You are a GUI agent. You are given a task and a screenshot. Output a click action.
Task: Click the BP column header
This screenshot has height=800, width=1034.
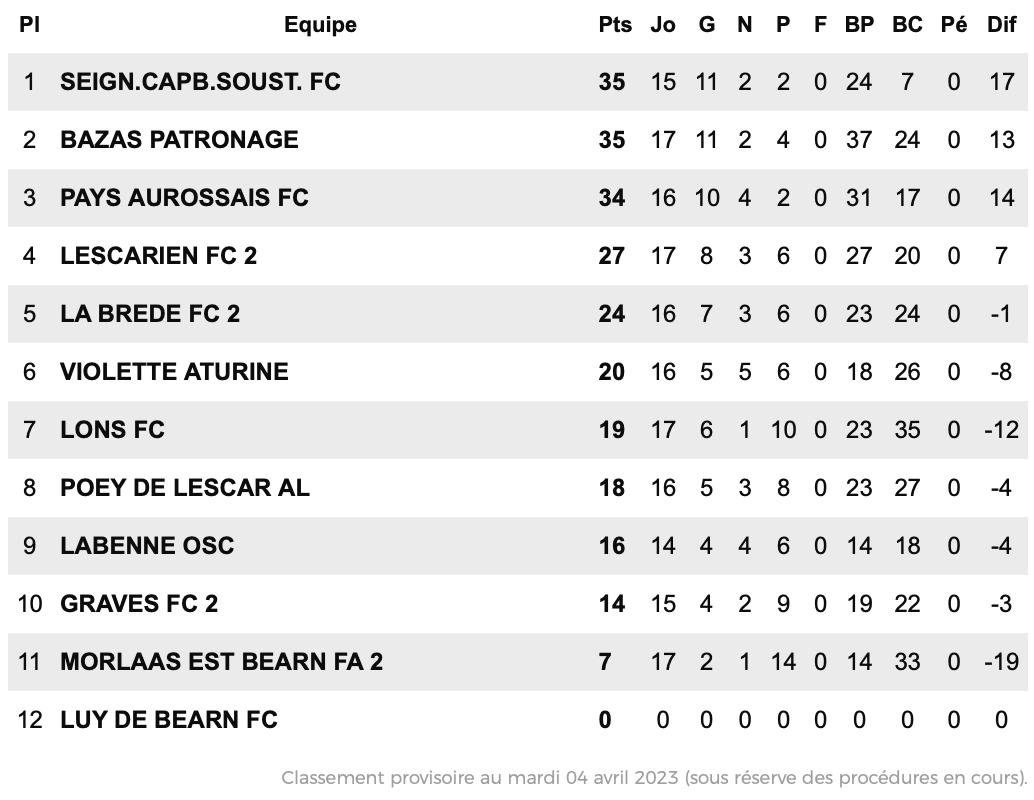[x=859, y=24]
